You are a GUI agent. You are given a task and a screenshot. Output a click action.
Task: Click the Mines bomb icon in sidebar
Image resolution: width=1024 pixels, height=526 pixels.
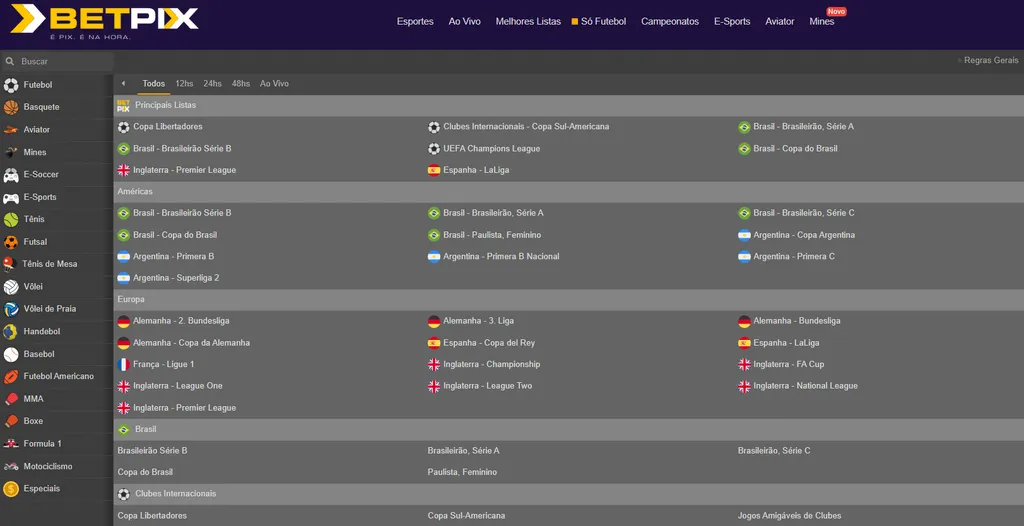point(11,152)
